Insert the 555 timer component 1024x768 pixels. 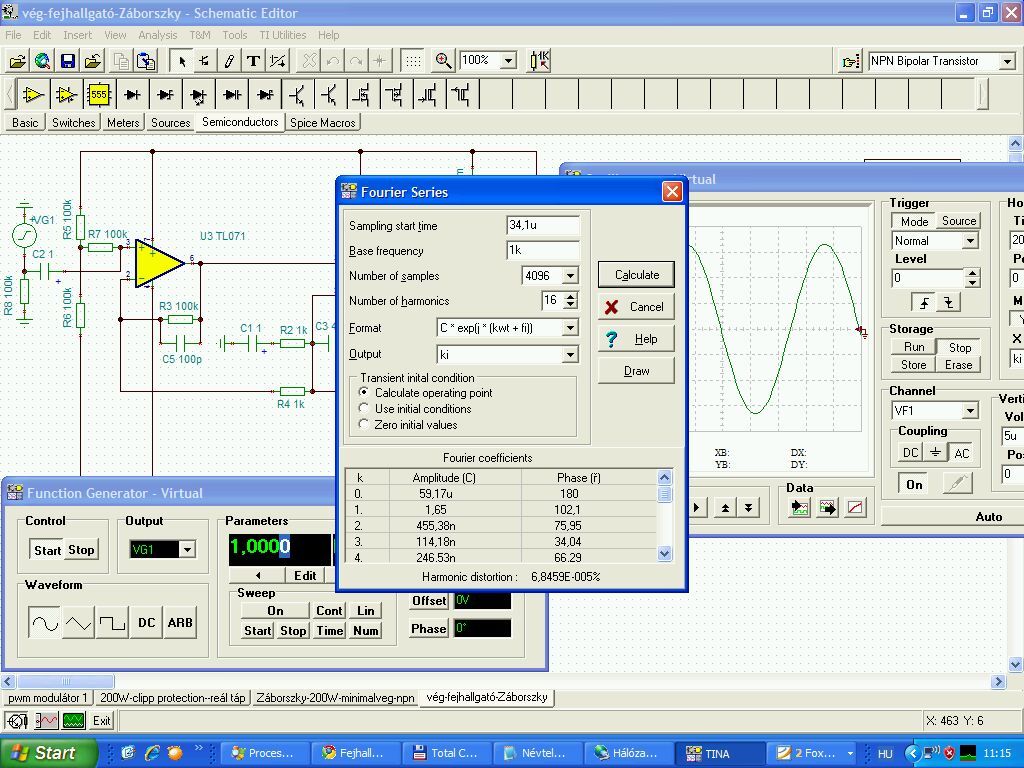click(99, 95)
